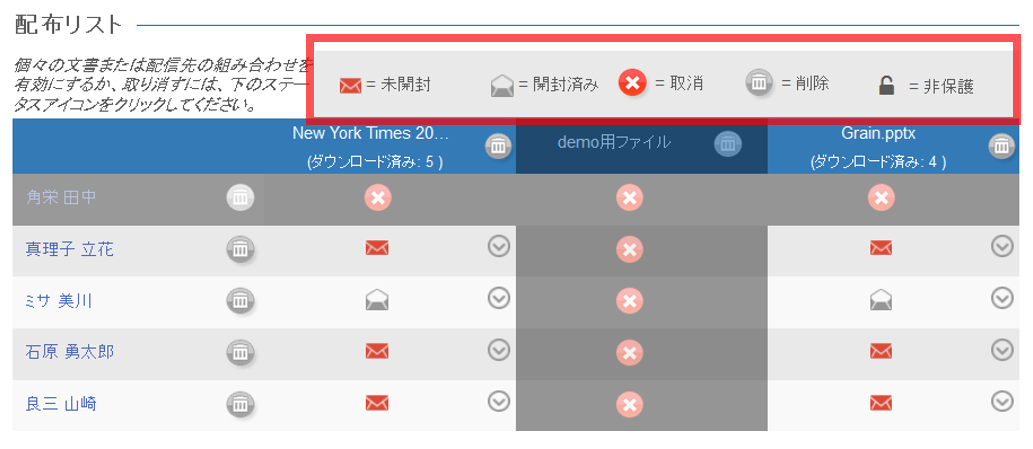The image size is (1033, 449).
Task: Delete the New York Times document column
Action: pos(497,146)
